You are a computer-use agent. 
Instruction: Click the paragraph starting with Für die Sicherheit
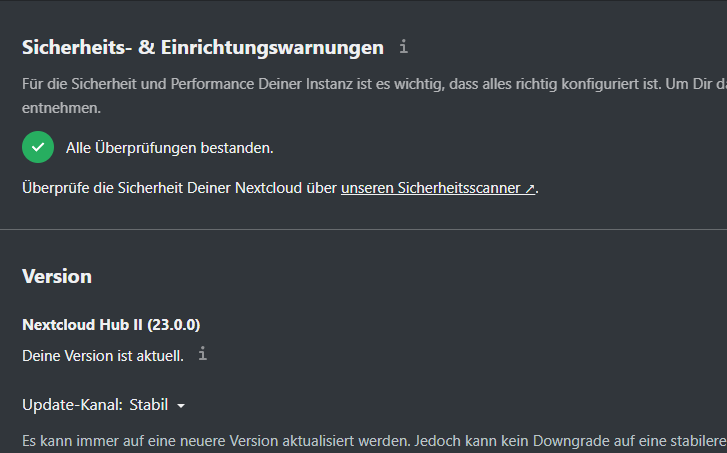(x=374, y=96)
